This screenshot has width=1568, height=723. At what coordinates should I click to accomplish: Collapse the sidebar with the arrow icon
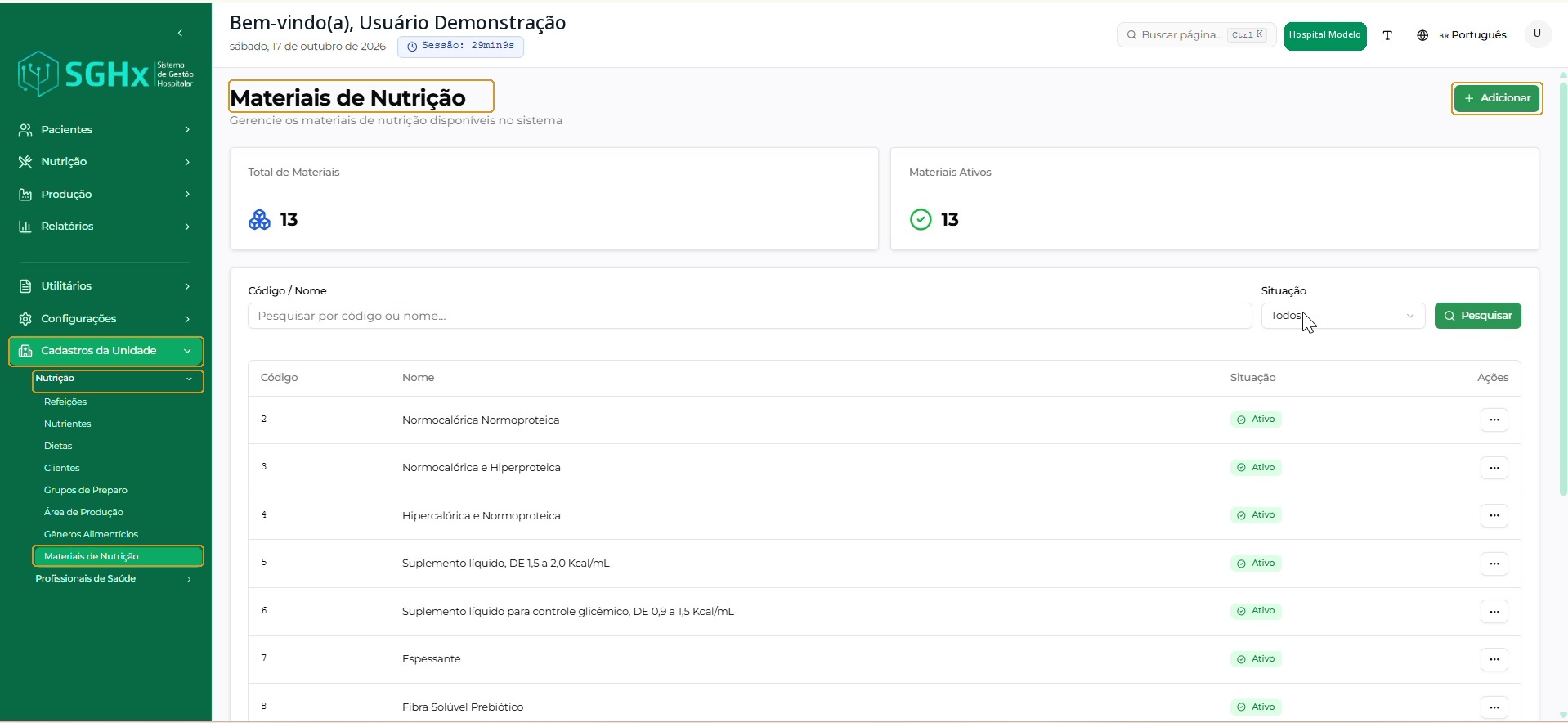(180, 34)
